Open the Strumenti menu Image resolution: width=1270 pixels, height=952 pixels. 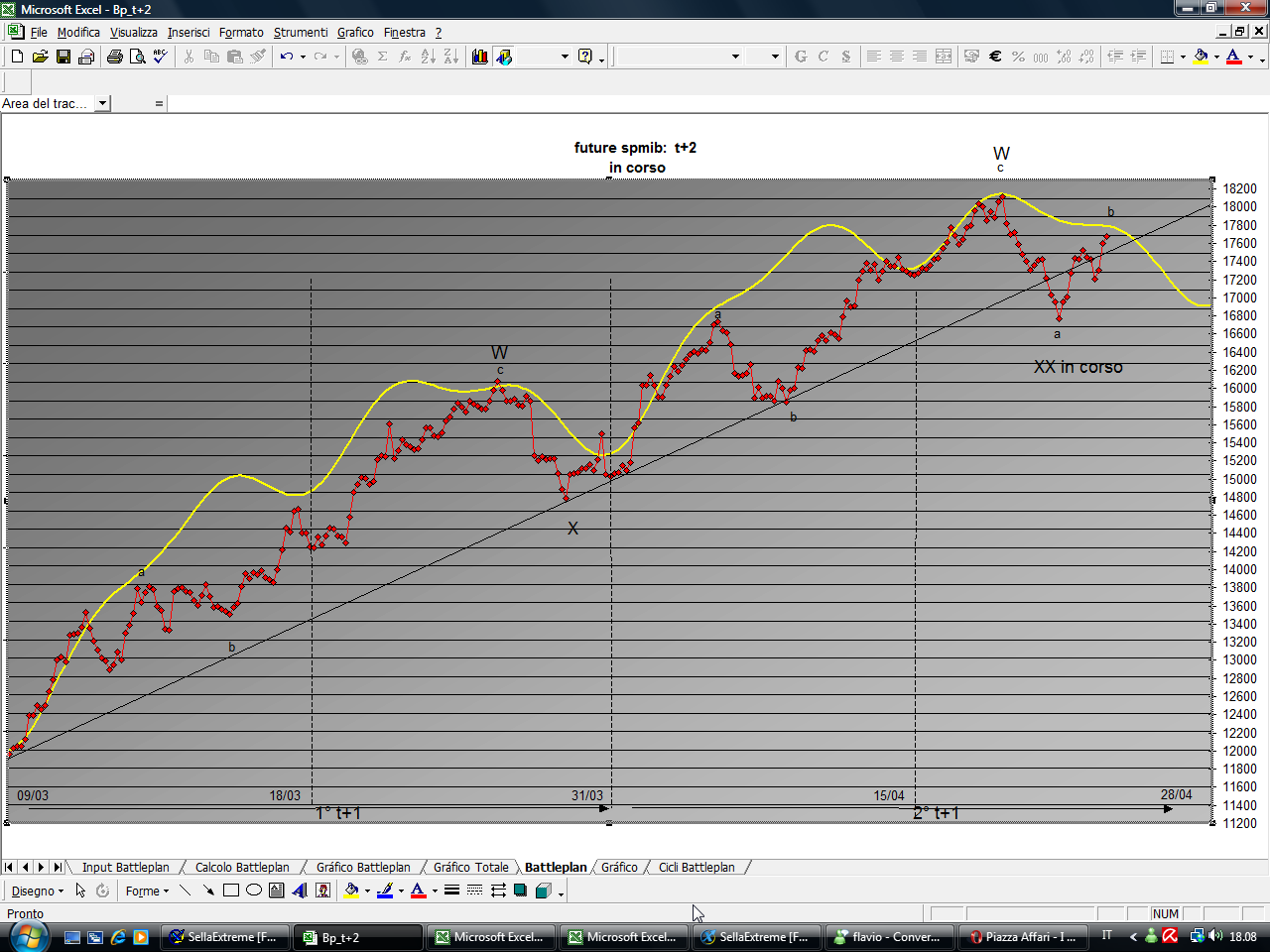click(301, 32)
